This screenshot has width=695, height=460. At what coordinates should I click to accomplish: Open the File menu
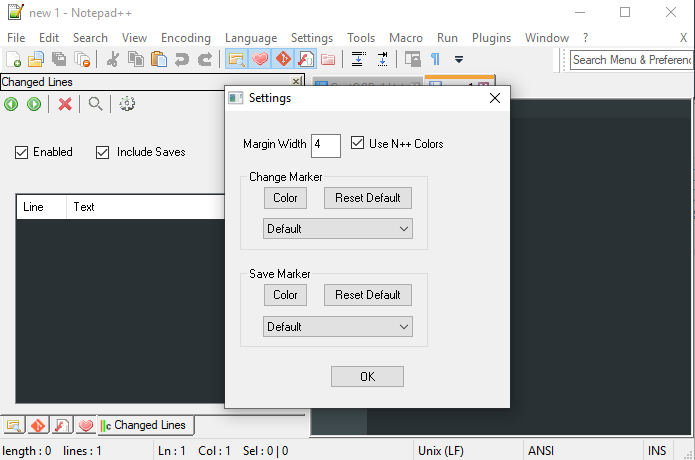(x=16, y=38)
